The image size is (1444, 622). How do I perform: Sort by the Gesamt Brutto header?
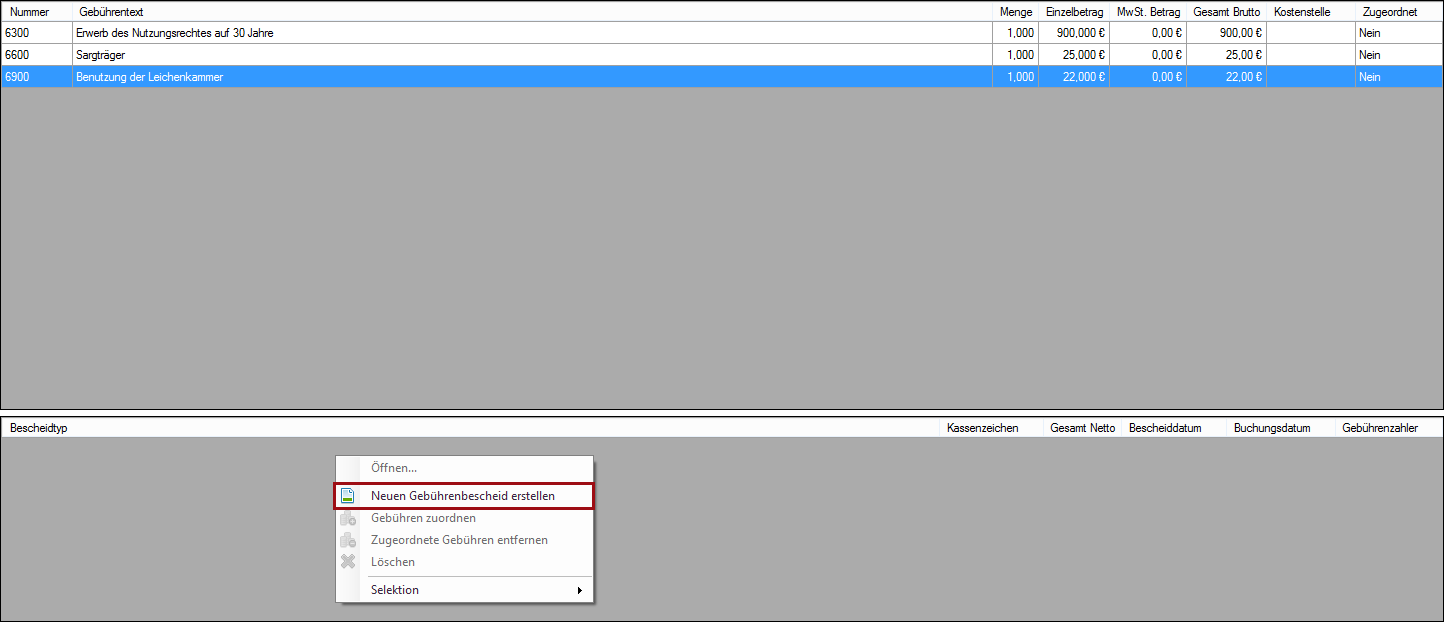click(x=1225, y=12)
